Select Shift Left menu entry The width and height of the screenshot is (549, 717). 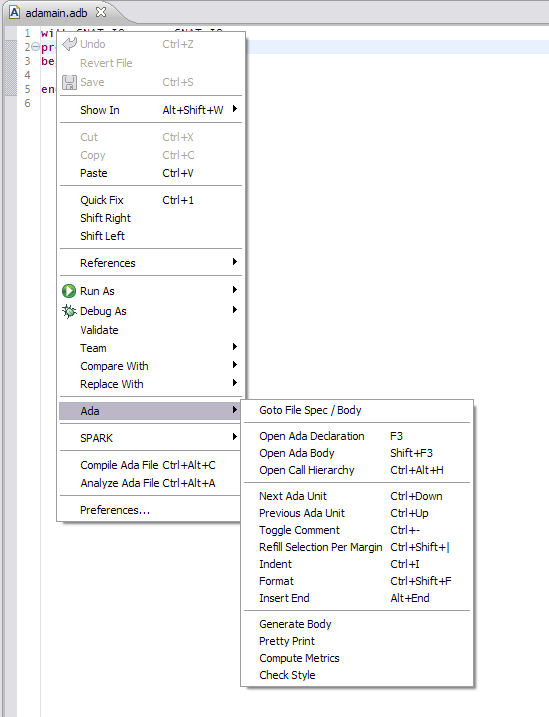click(x=151, y=236)
